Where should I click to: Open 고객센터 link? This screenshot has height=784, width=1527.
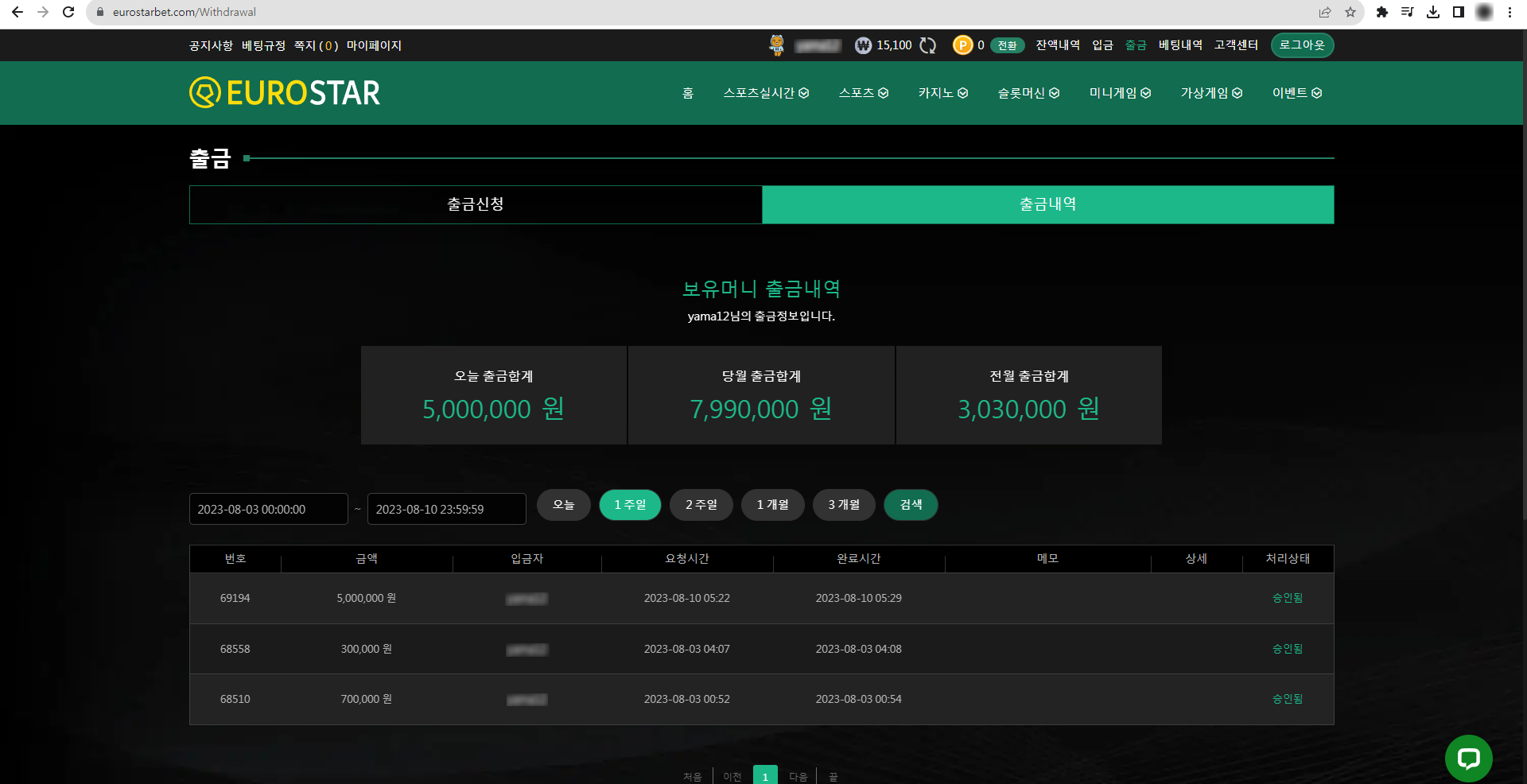1236,45
